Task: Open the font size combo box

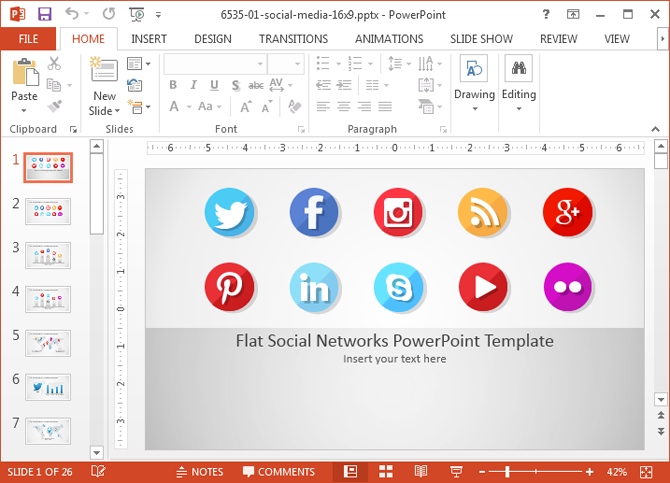Action: 286,64
